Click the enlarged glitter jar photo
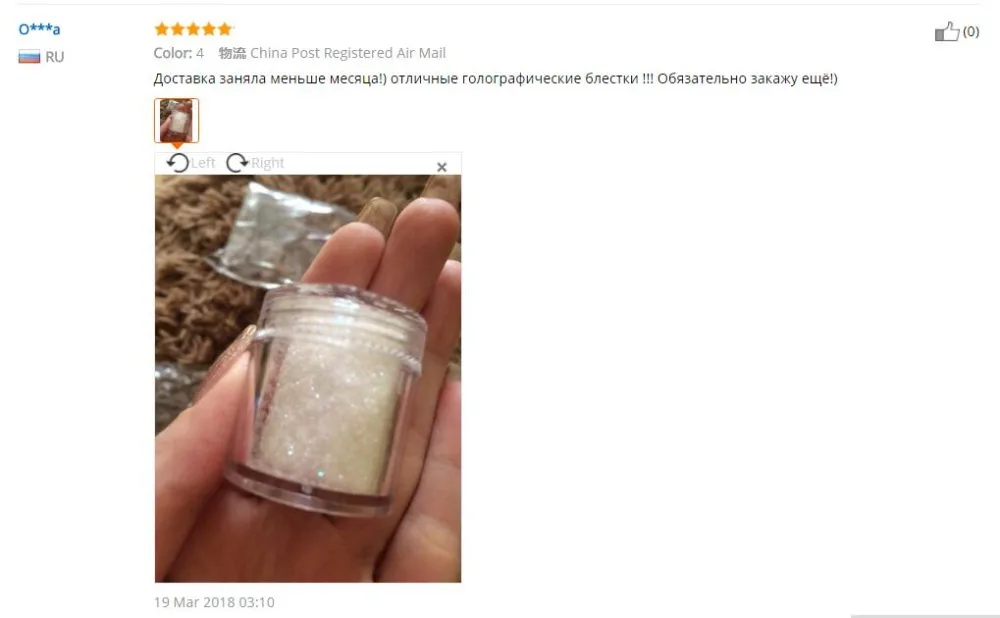1000x618 pixels. (x=308, y=379)
